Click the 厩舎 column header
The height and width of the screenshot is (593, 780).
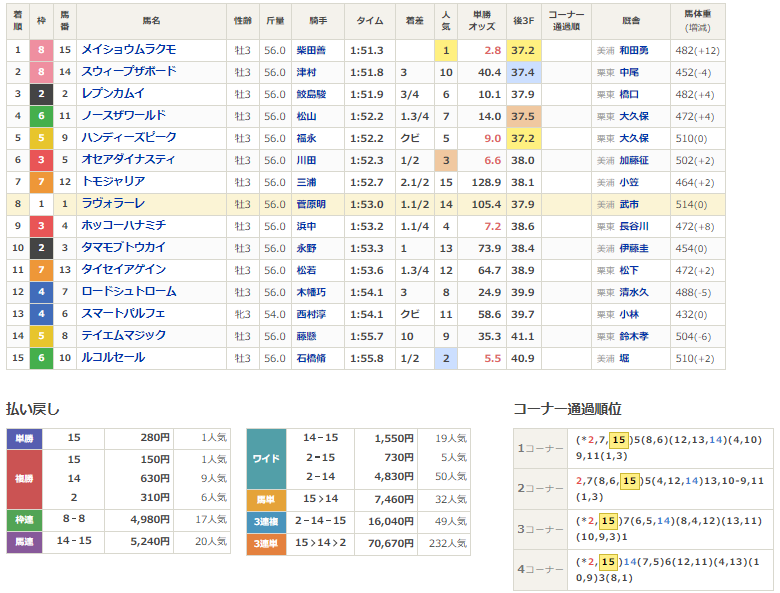pyautogui.click(x=631, y=21)
